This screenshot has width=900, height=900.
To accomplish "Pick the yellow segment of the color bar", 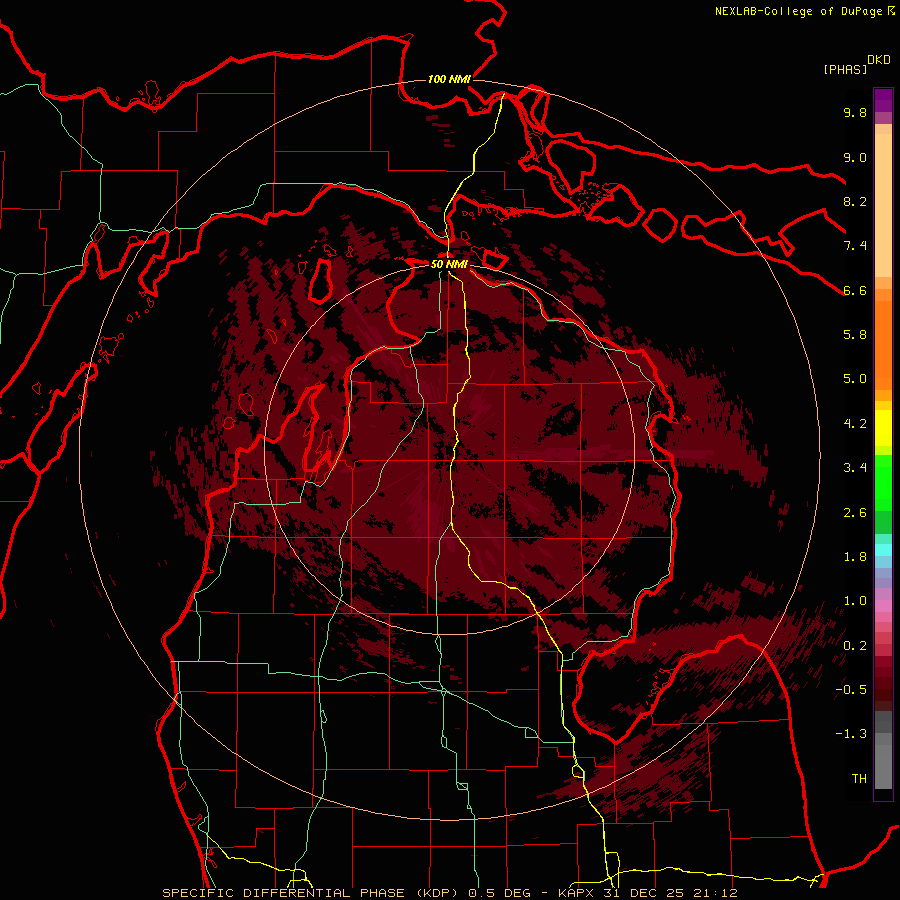I will (883, 428).
